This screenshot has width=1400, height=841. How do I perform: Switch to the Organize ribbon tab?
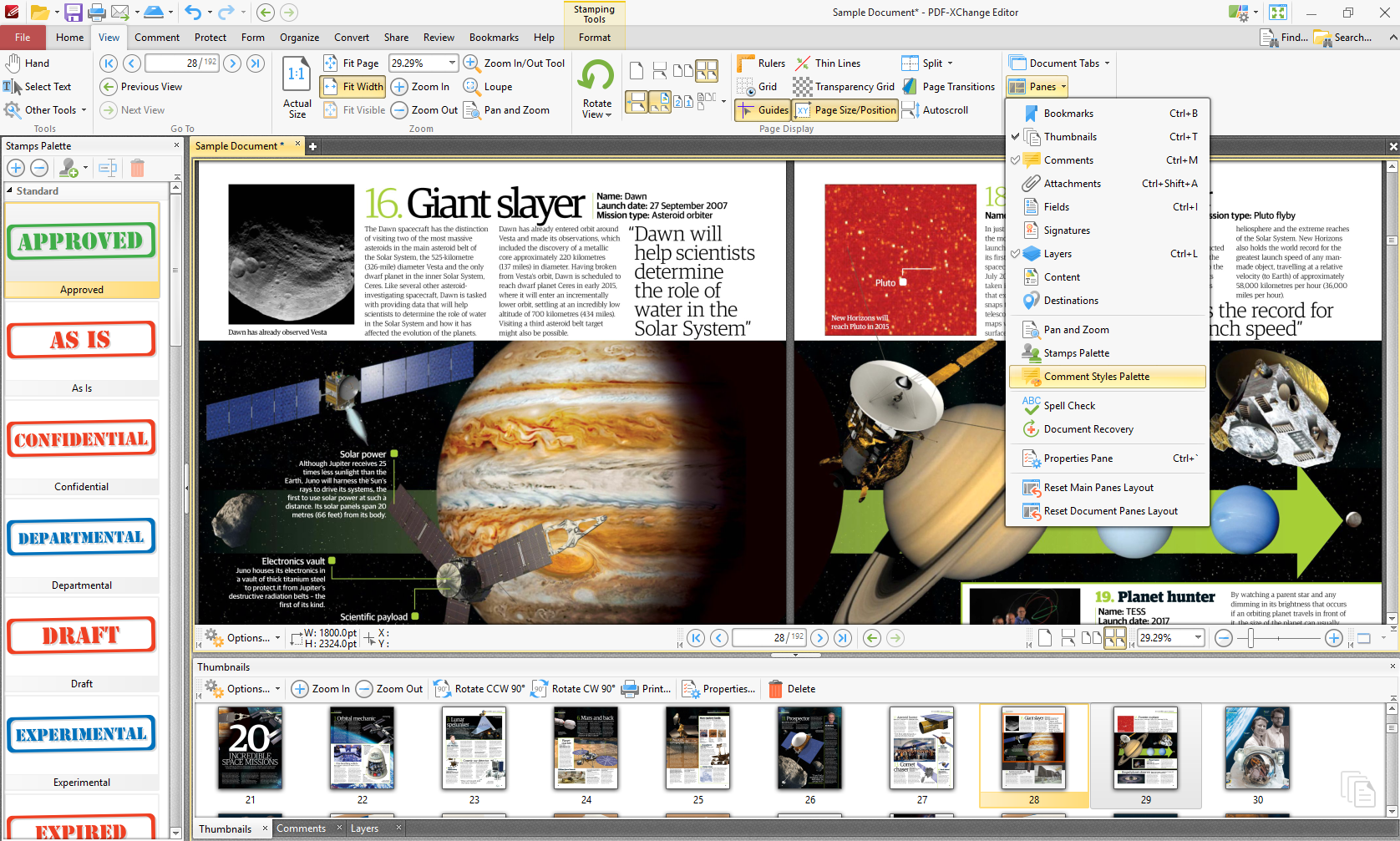(299, 38)
